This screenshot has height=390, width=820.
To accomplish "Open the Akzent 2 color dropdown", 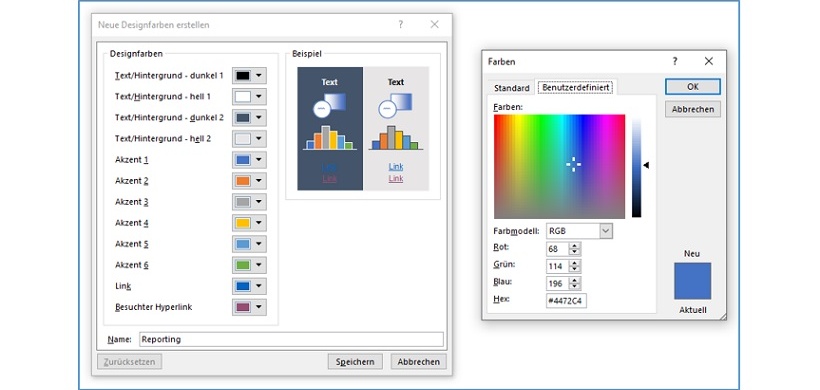I will tap(249, 181).
